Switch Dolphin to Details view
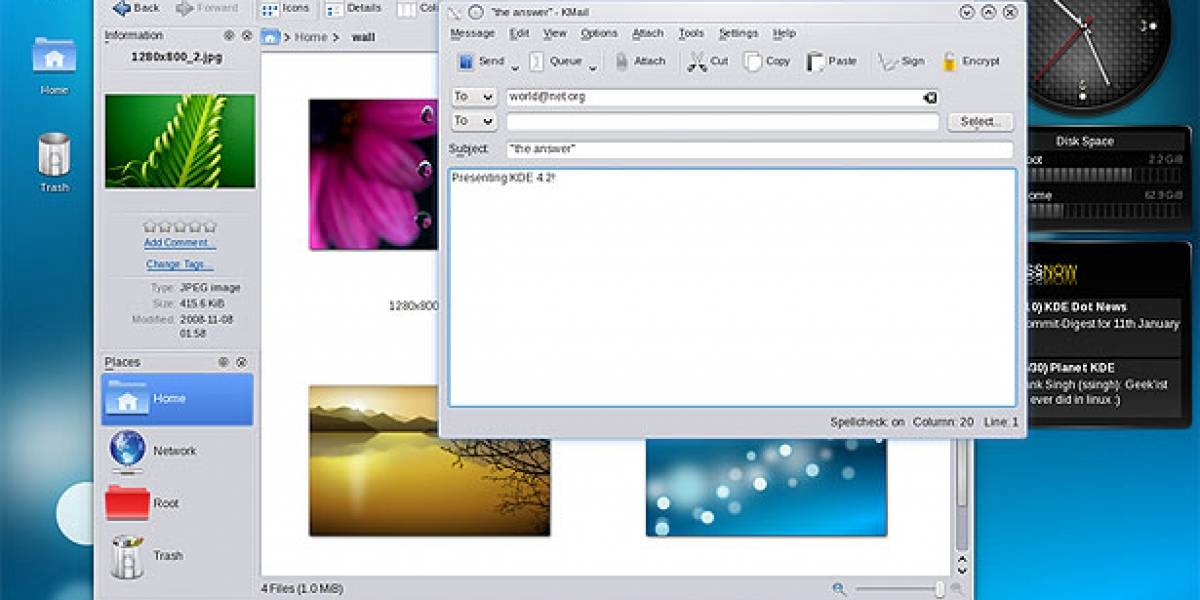The image size is (1200, 600). [x=354, y=8]
